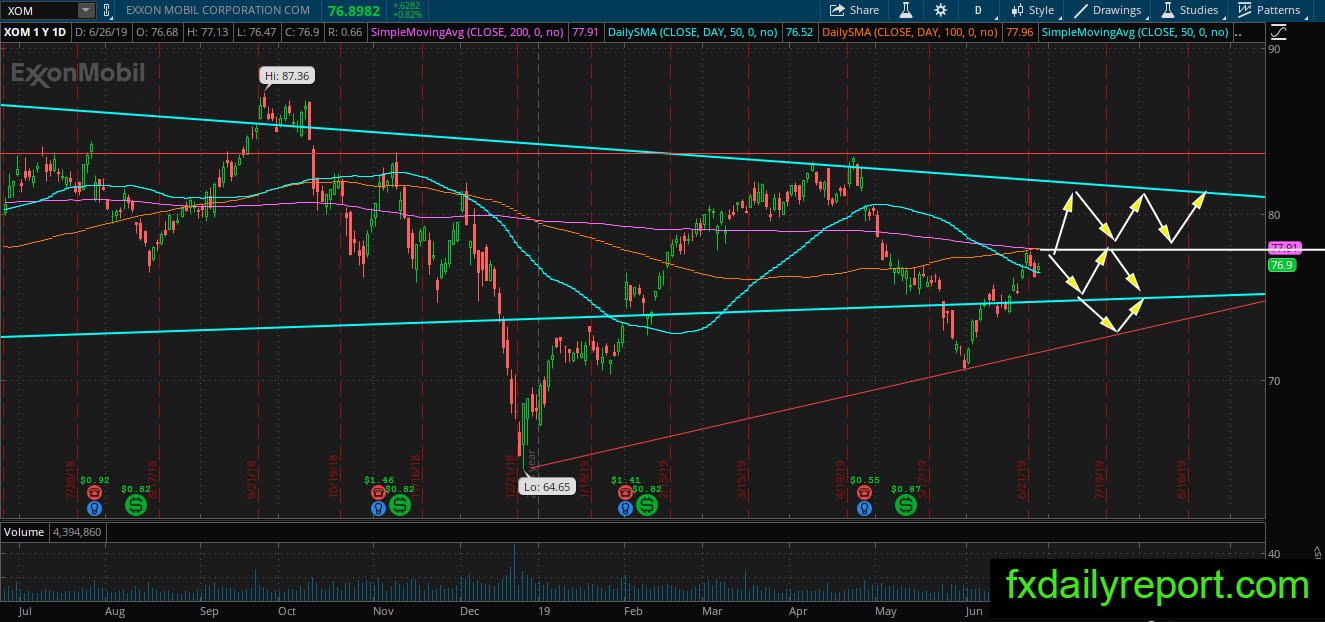Click dividend dollar icon beside $1.46 earnings

click(400, 505)
